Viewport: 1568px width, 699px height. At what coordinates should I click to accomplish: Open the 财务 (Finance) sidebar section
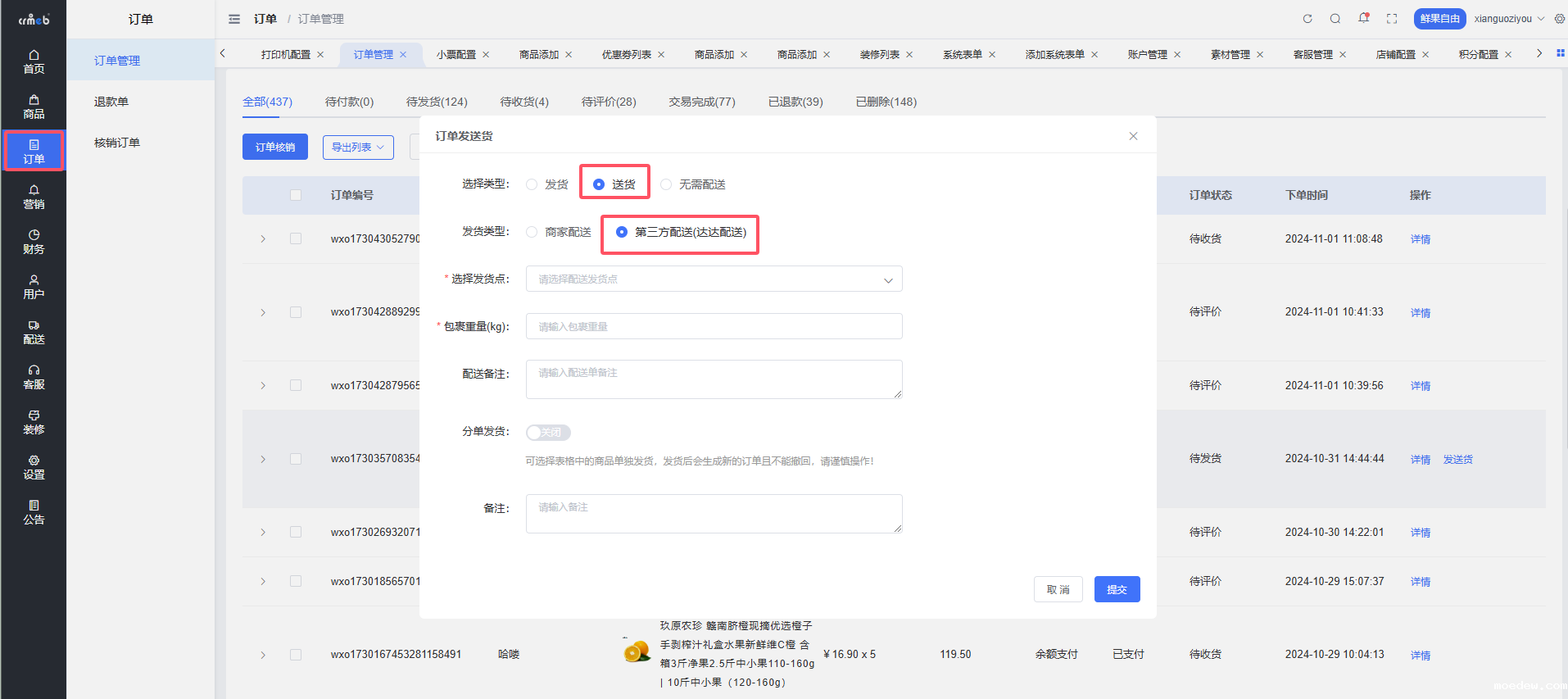[34, 242]
